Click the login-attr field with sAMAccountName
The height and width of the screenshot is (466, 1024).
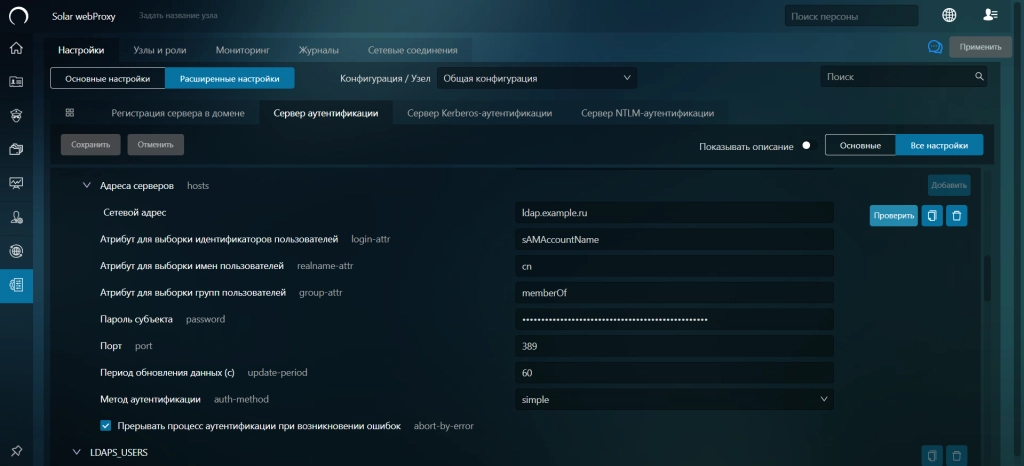(674, 240)
